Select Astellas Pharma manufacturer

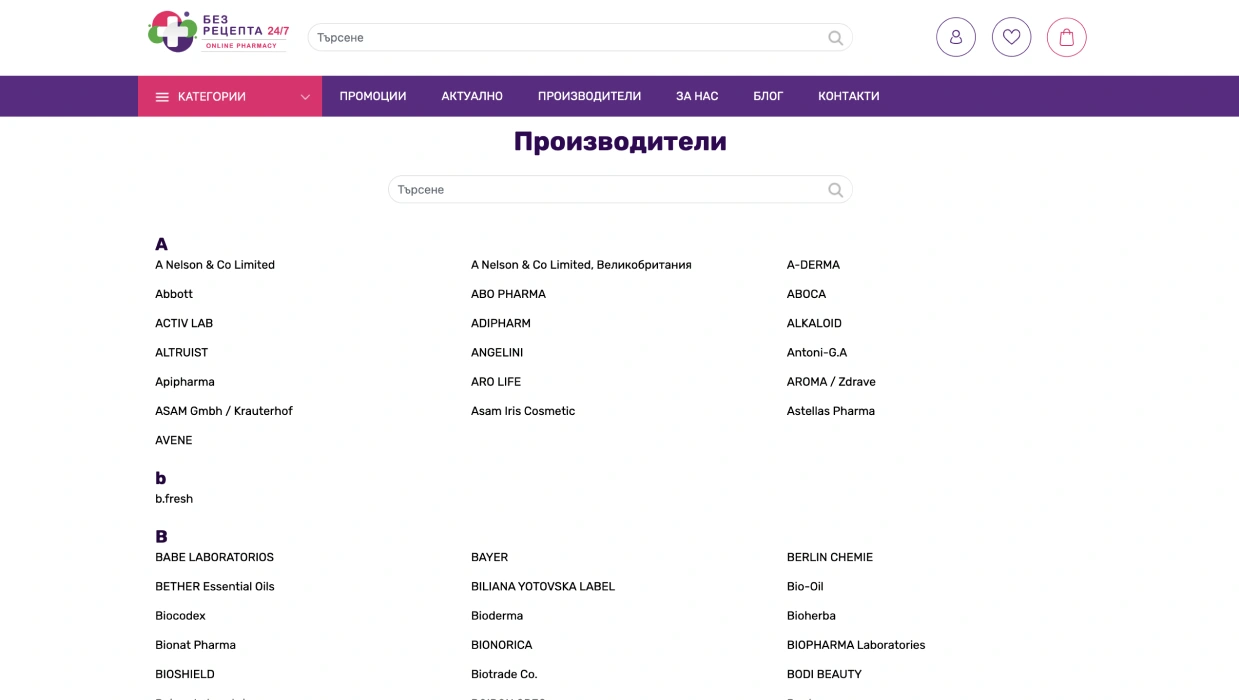click(x=831, y=411)
